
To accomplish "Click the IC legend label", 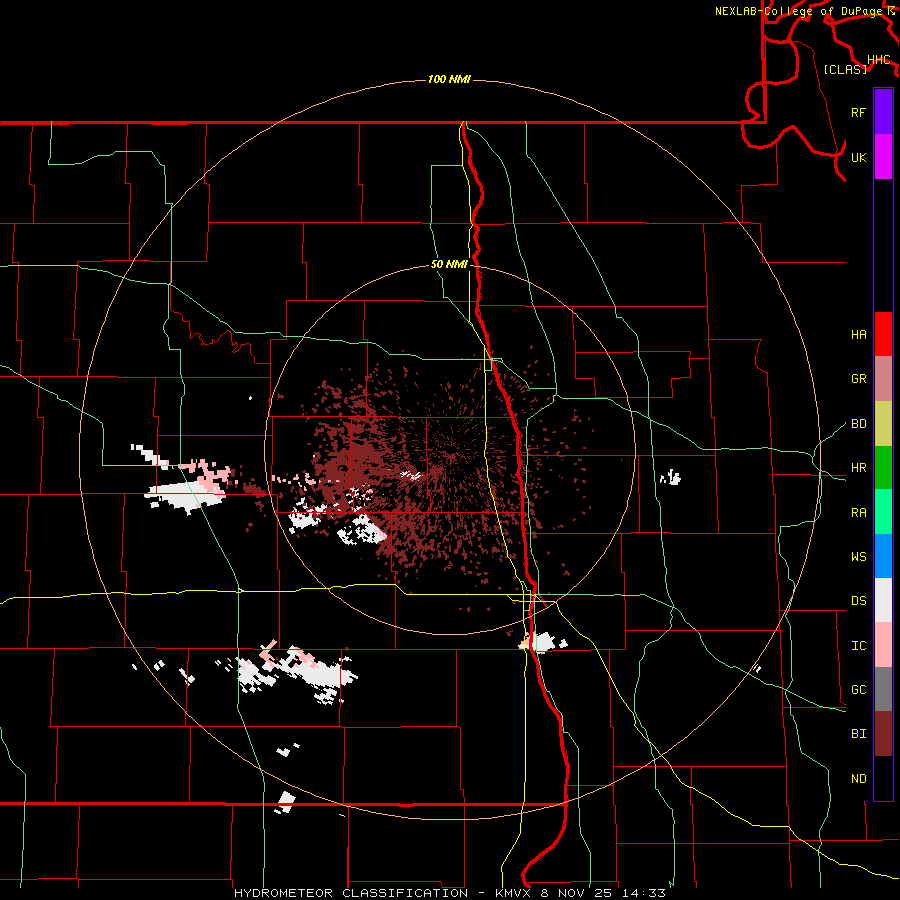I will (858, 646).
